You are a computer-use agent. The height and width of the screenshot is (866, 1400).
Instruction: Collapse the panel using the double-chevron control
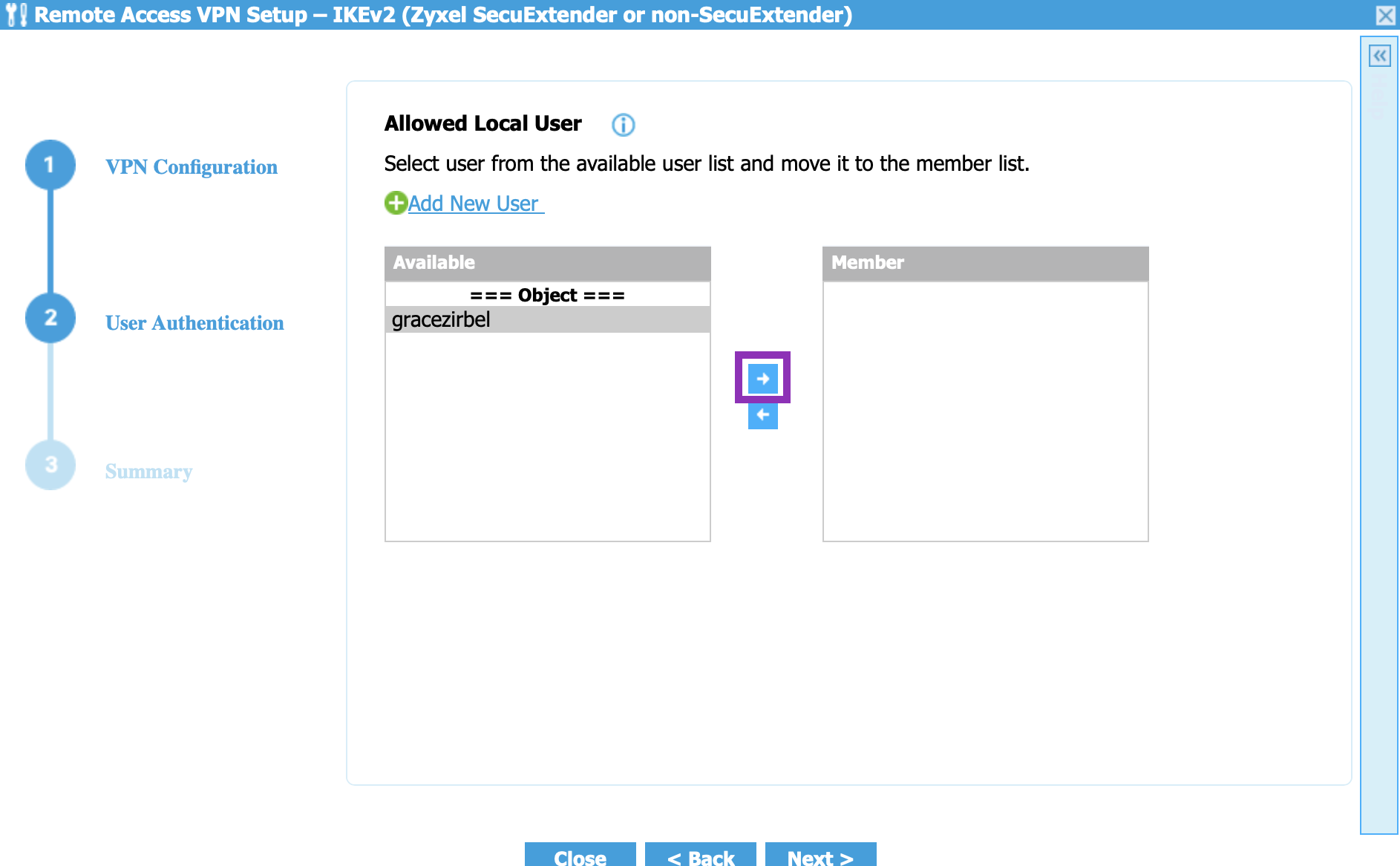1379,56
